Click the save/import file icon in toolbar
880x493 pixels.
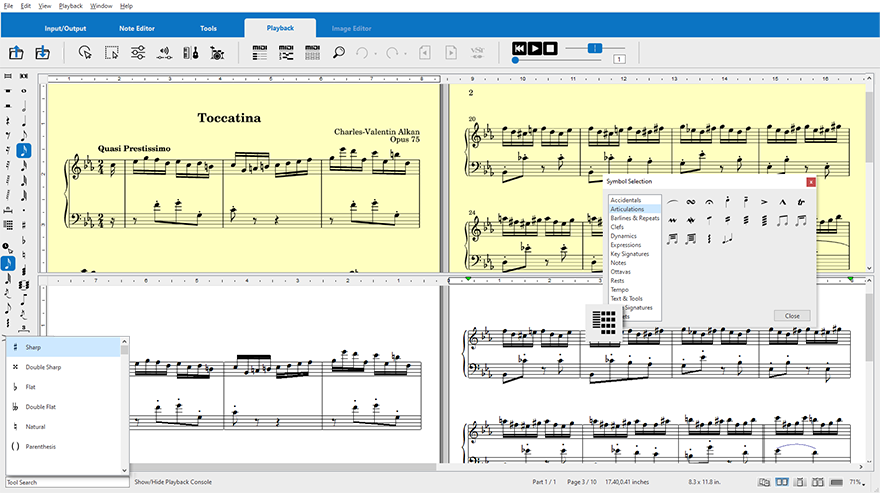click(42, 53)
